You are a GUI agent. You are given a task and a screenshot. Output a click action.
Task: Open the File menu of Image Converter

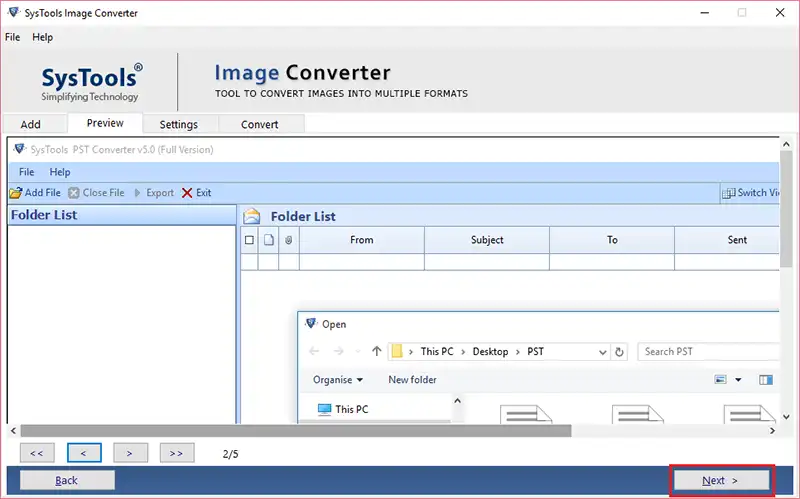12,37
